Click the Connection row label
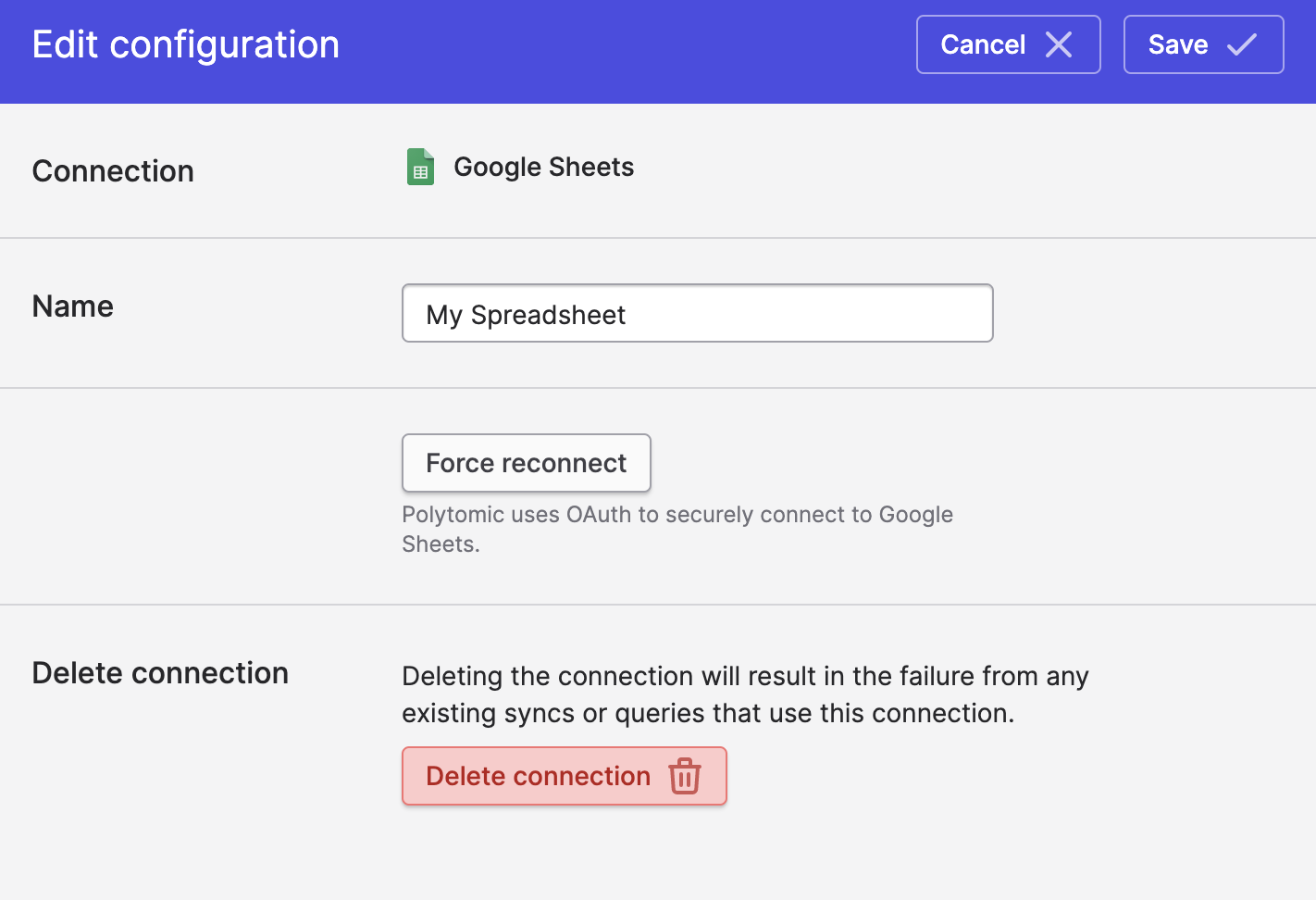Screen dimensions: 1316x900 [113, 171]
